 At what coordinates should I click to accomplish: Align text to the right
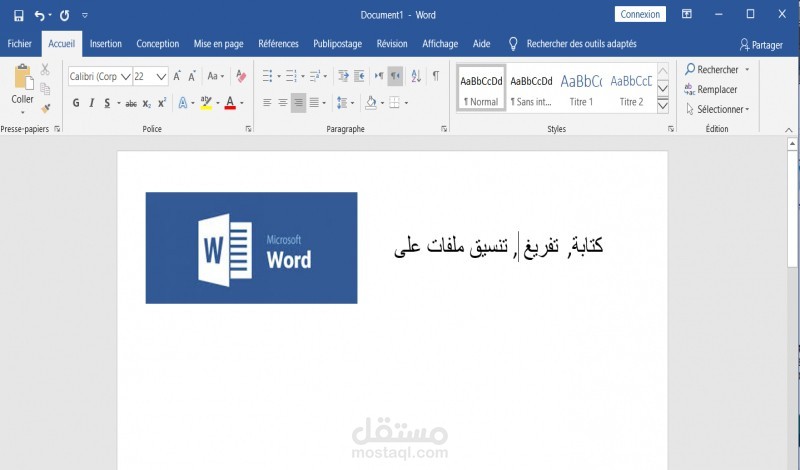pos(298,103)
